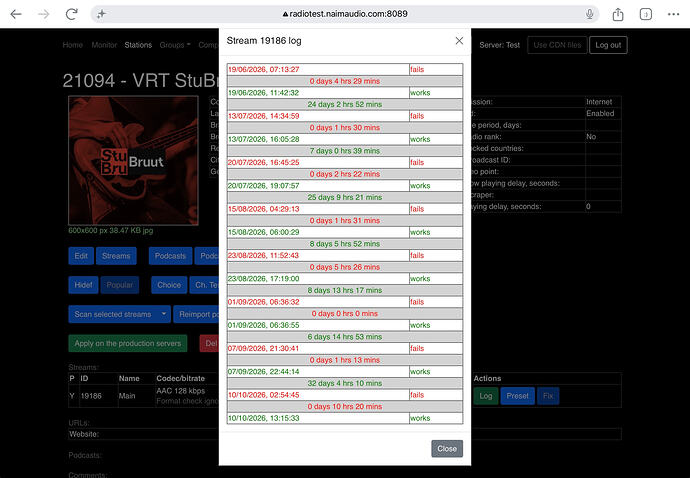Click the duration 0 days 0 hrs 0 mins

(x=345, y=313)
